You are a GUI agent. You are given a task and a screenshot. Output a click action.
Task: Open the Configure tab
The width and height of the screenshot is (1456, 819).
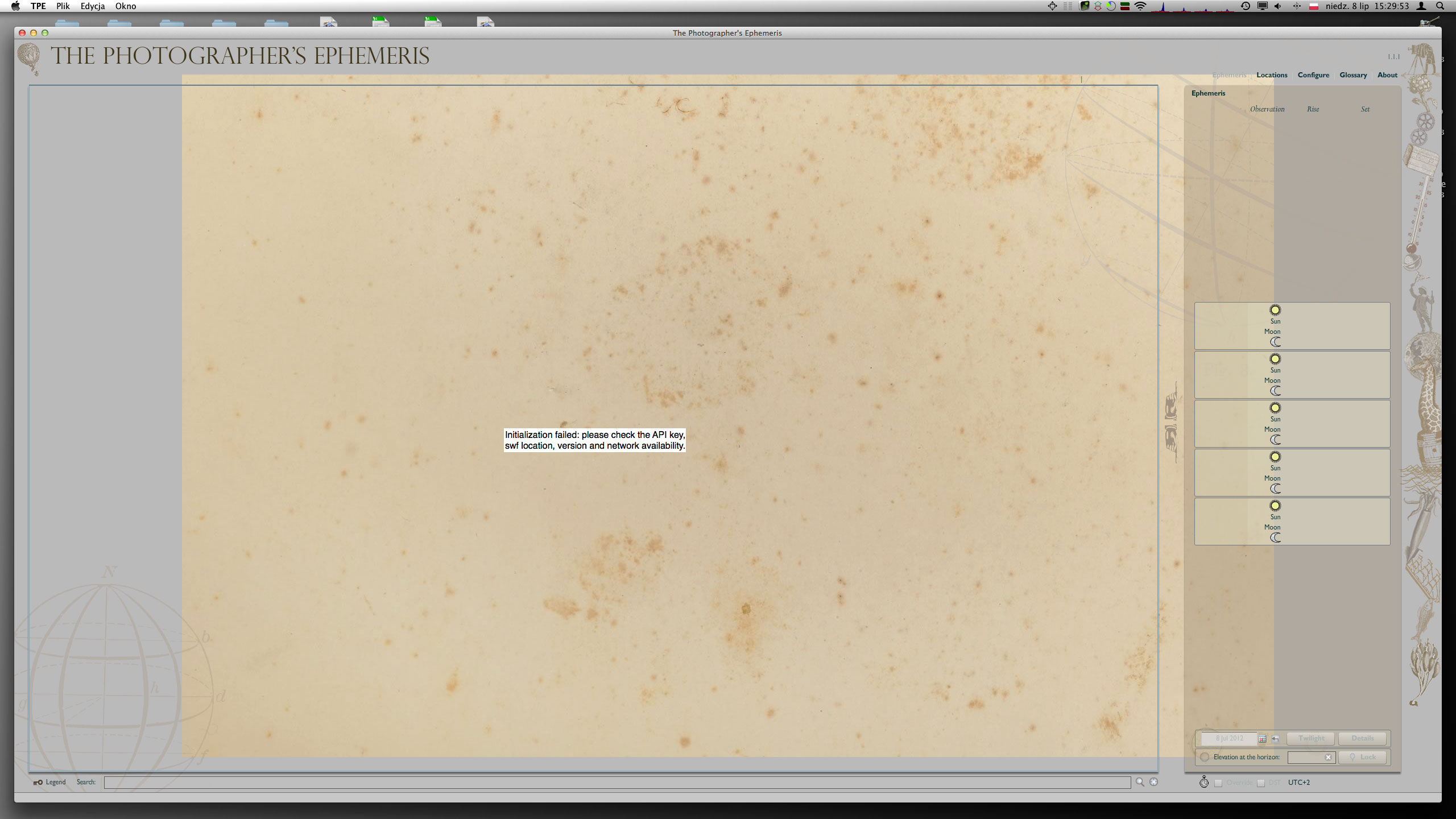[1313, 75]
